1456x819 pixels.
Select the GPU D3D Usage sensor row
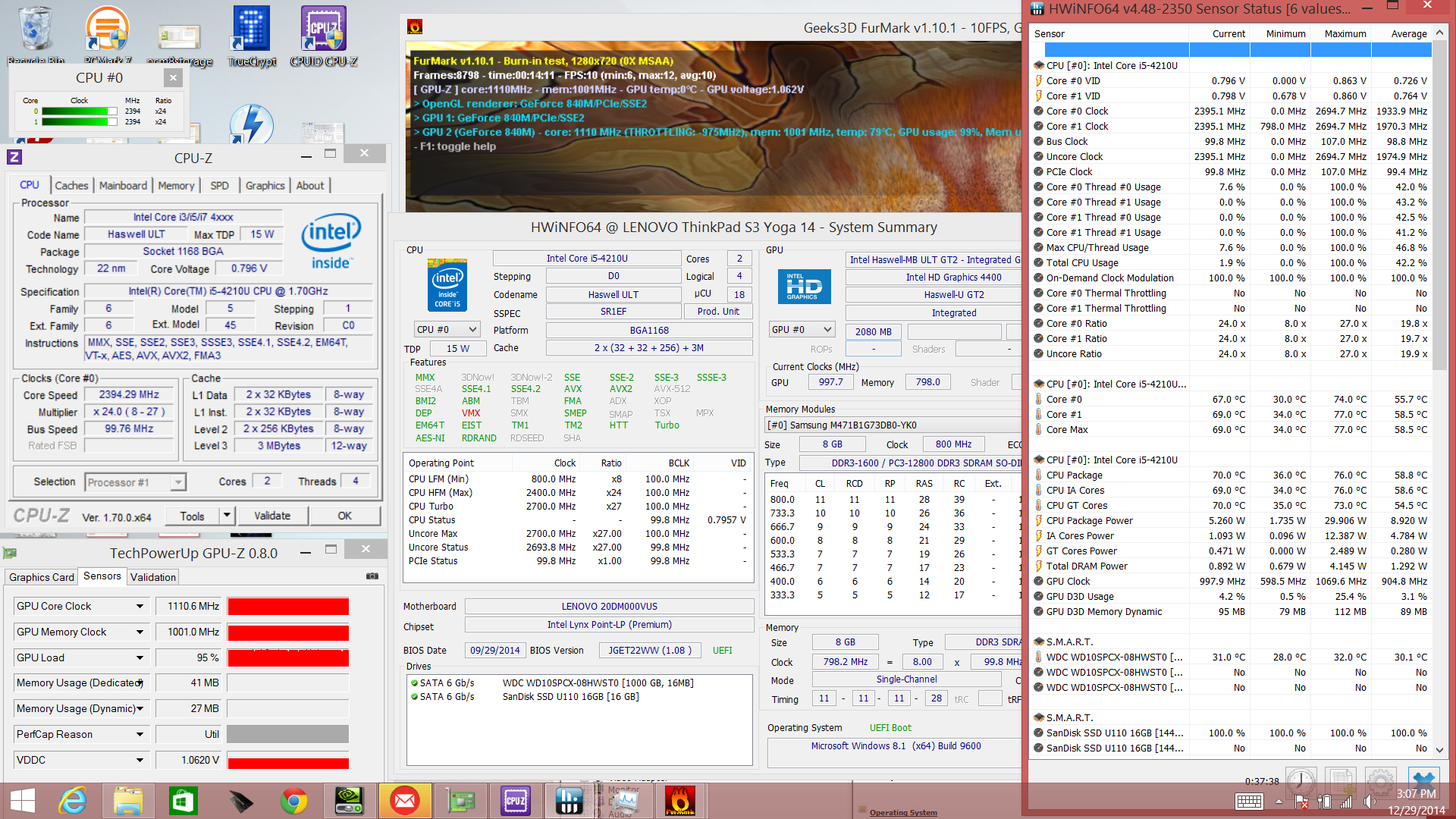1232,597
